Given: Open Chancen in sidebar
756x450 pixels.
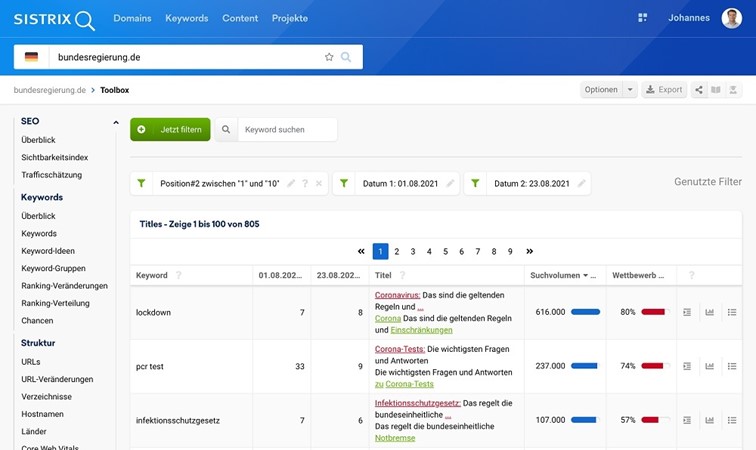Looking at the screenshot, I should (x=37, y=320).
